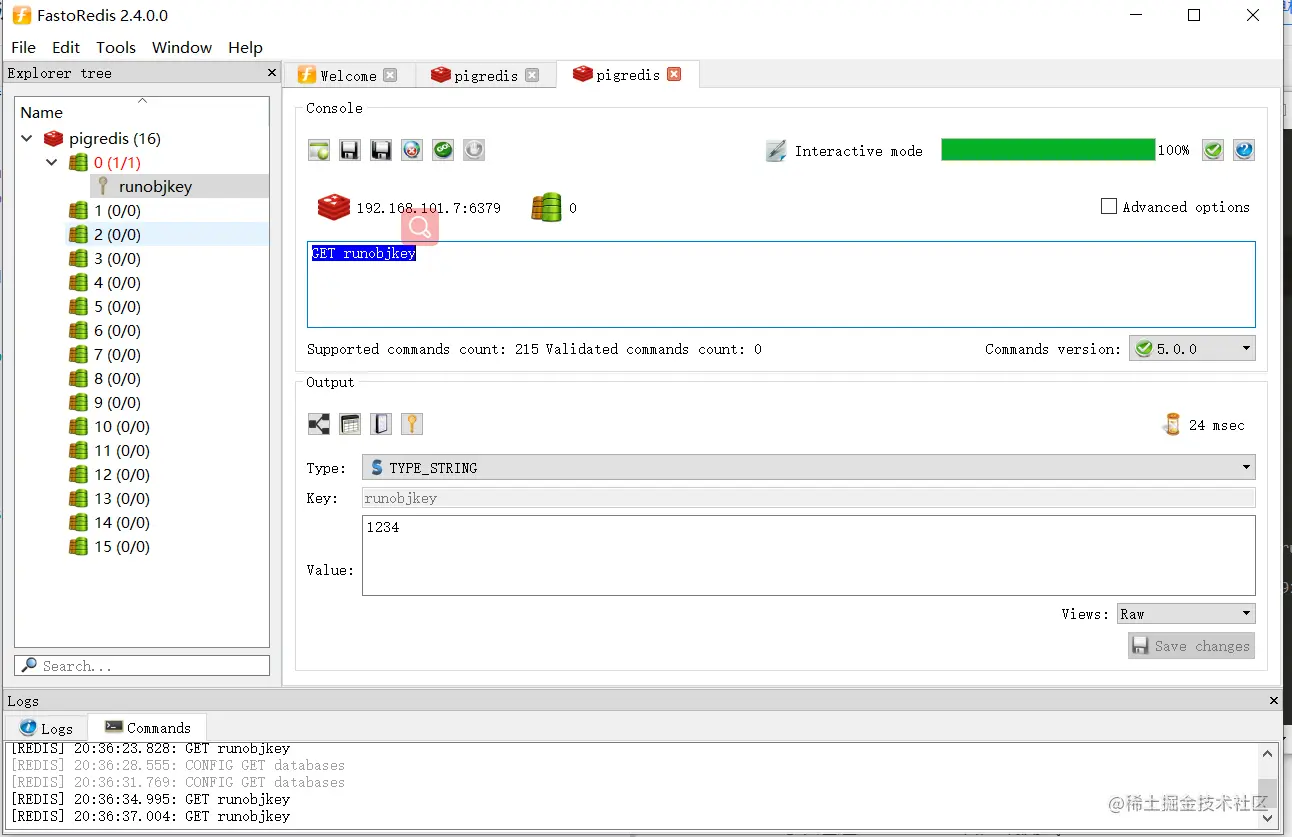
Task: Click log line 20:36:23.828 GET runobjkey
Action: 150,748
